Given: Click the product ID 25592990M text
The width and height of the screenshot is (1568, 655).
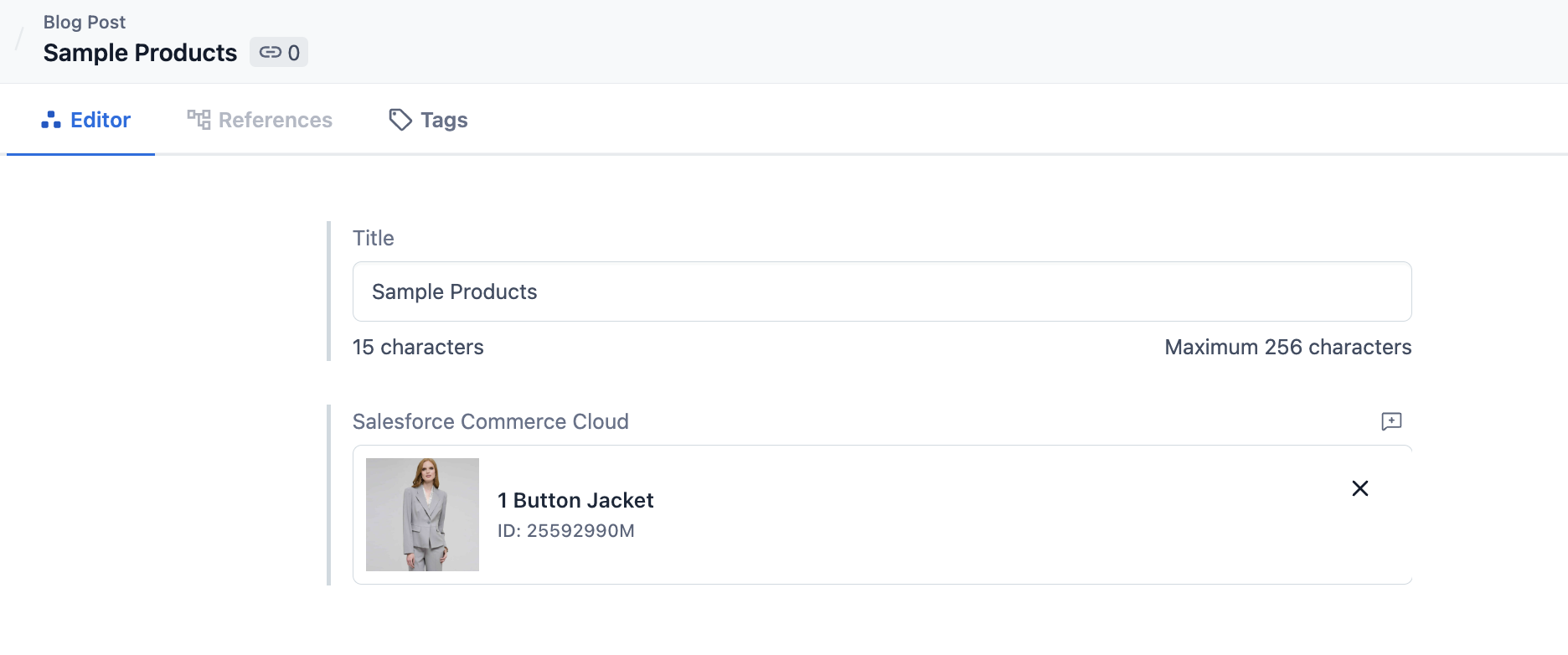Looking at the screenshot, I should click(565, 530).
